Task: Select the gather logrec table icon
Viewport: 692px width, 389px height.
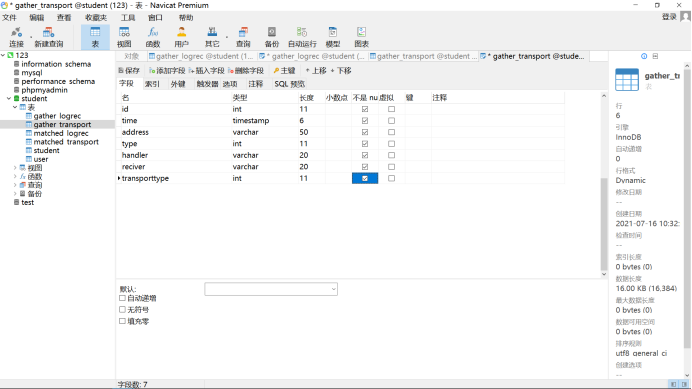Action: pyautogui.click(x=29, y=116)
